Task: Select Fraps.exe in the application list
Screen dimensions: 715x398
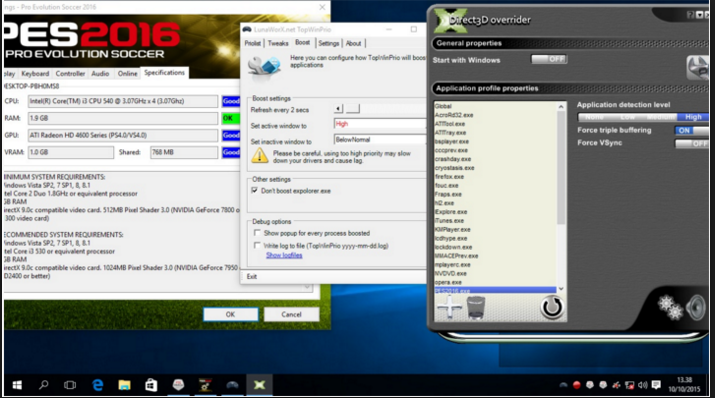Action: pos(495,194)
